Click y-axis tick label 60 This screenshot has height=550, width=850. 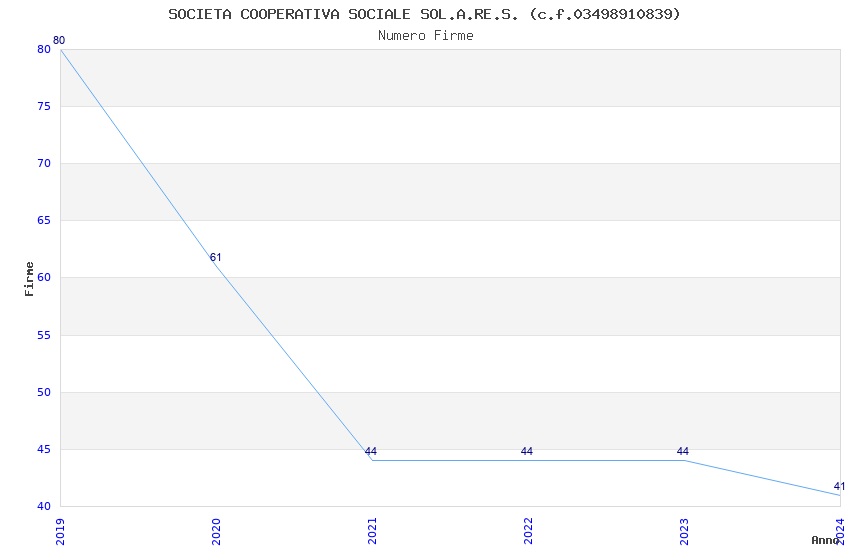coord(44,277)
